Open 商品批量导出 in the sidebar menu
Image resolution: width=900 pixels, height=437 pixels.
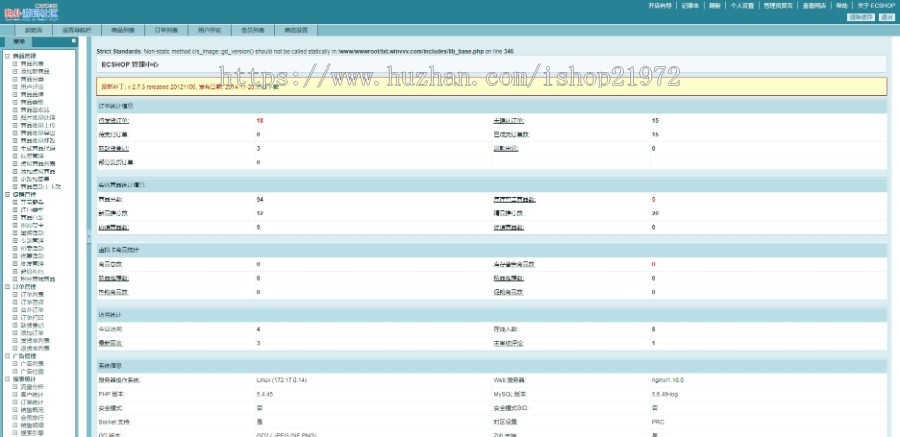38,133
